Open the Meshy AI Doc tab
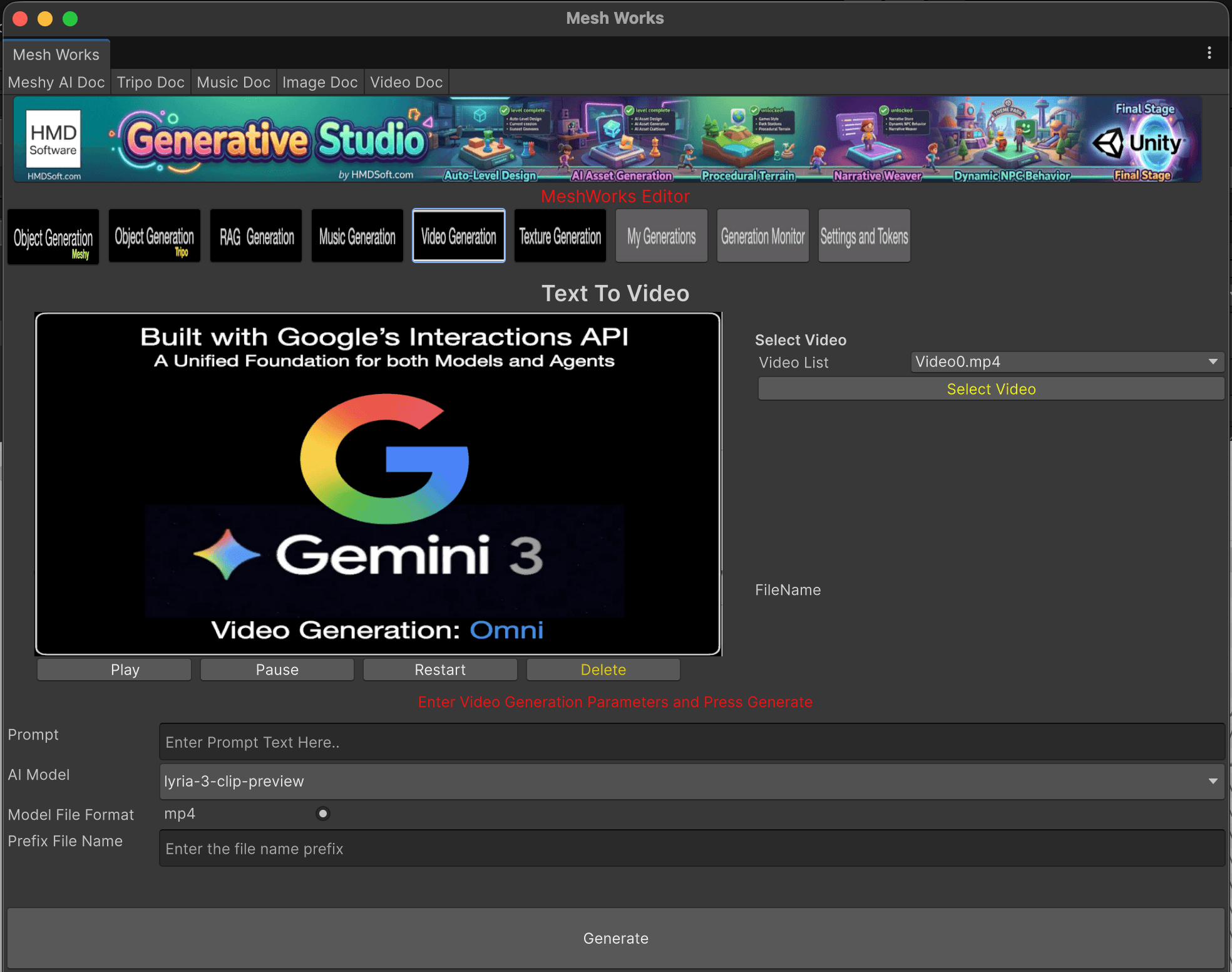Image resolution: width=1232 pixels, height=972 pixels. pyautogui.click(x=56, y=83)
